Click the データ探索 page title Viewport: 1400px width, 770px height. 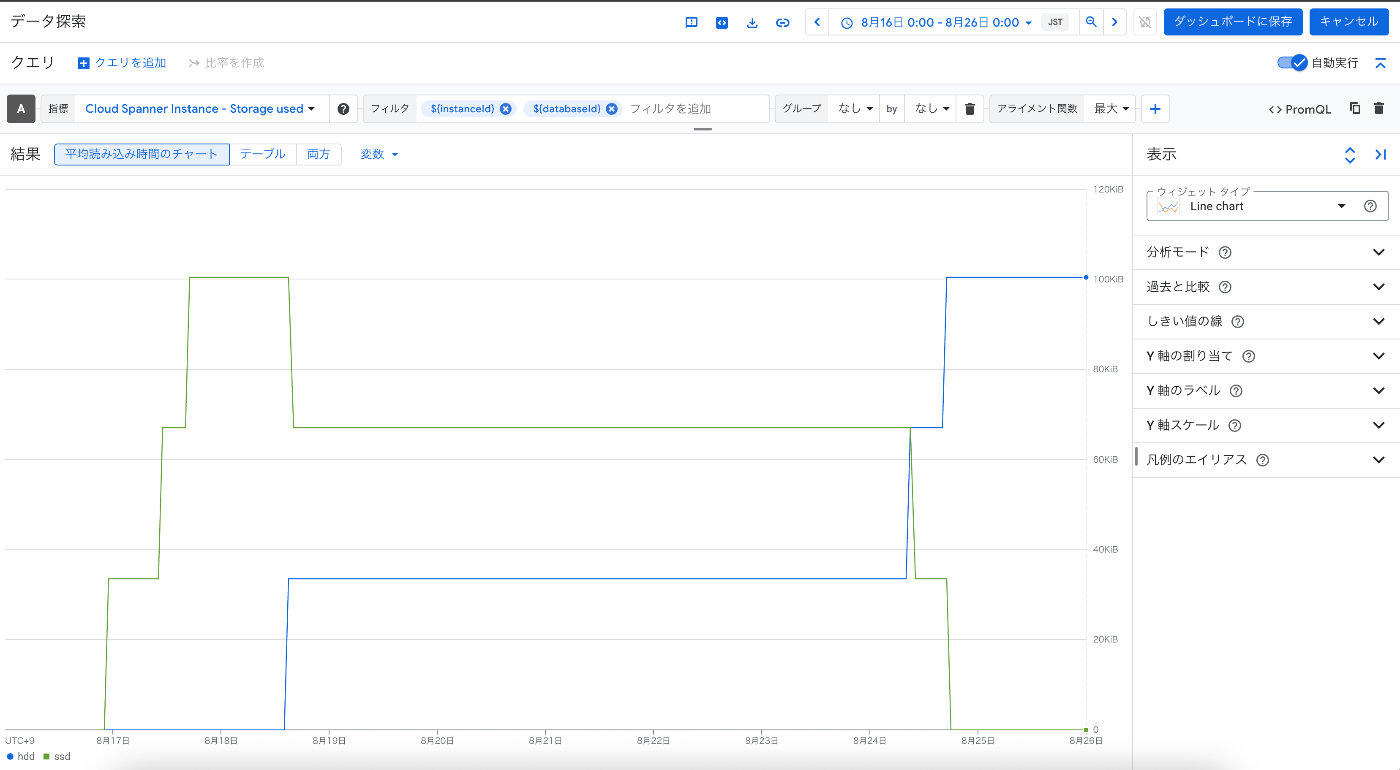(48, 21)
